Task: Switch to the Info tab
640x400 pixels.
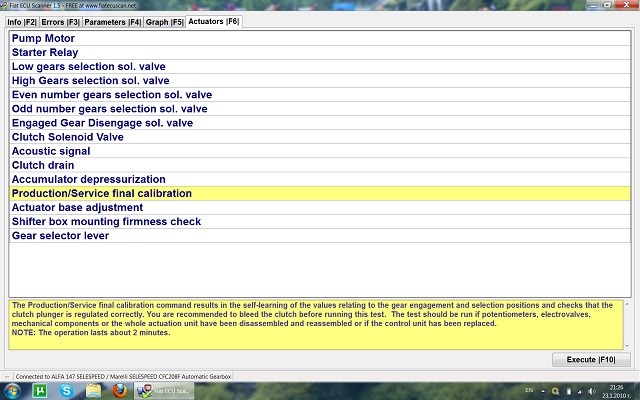Action: (21, 21)
